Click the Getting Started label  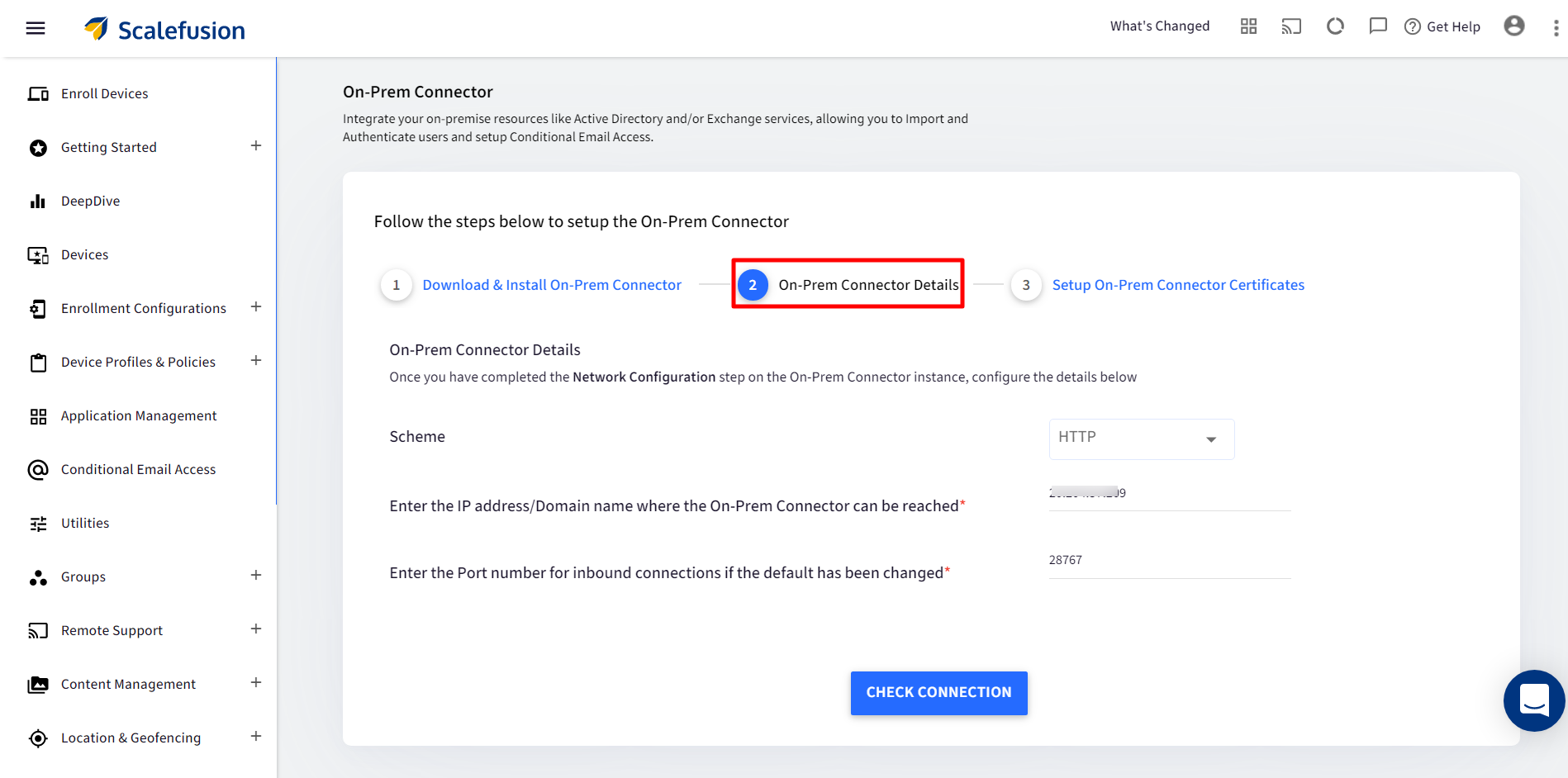point(108,147)
